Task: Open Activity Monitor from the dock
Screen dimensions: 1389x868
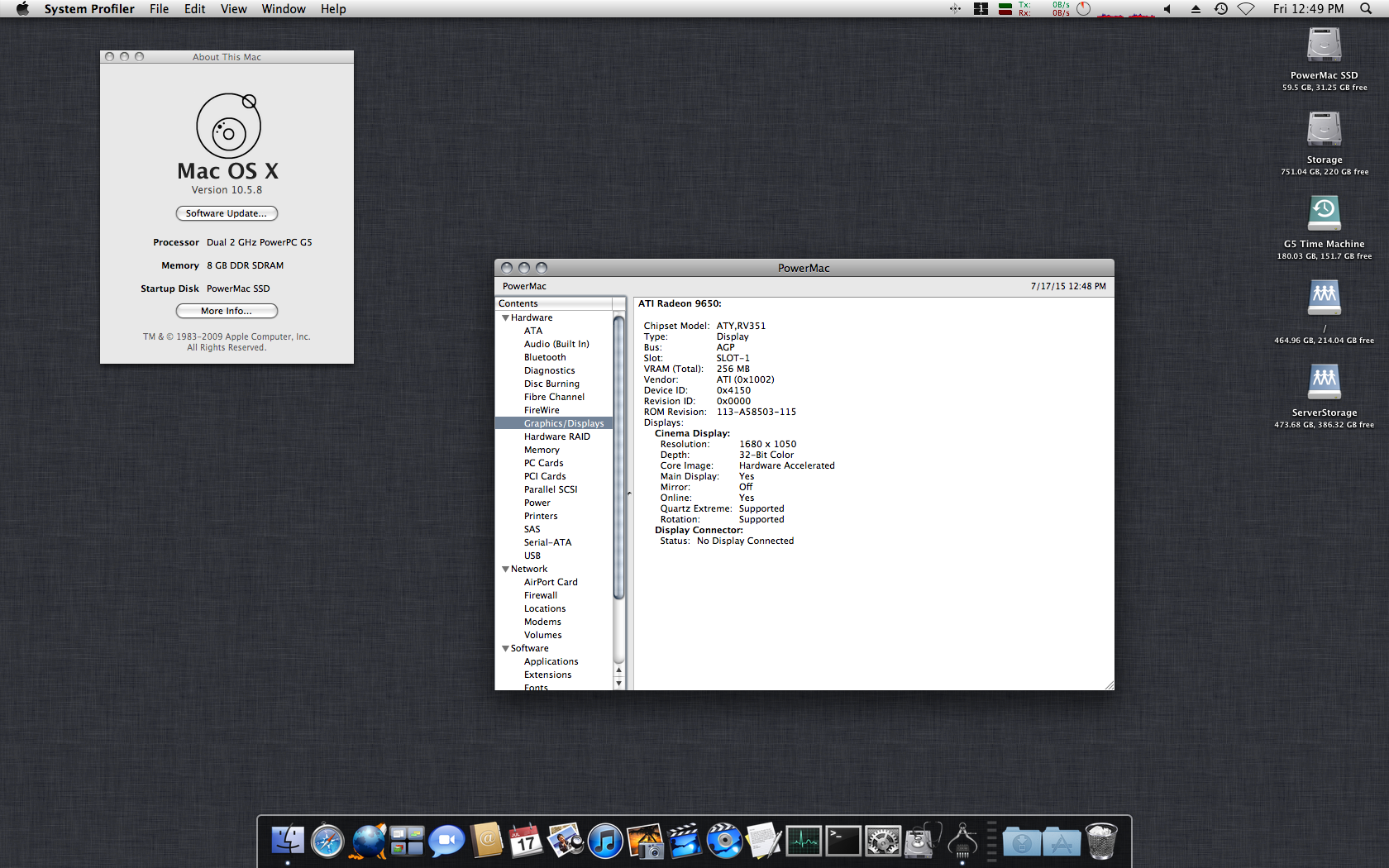Action: coord(804,842)
